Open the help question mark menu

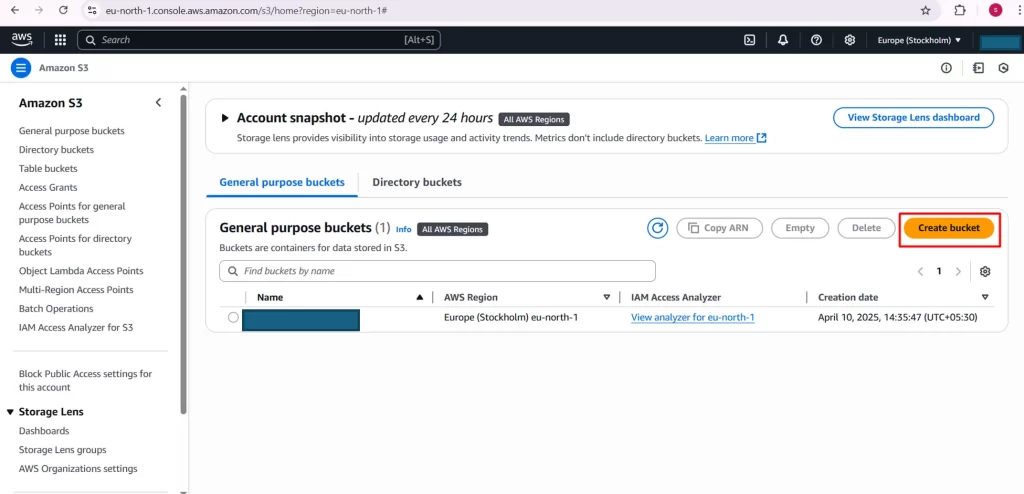pyautogui.click(x=816, y=40)
